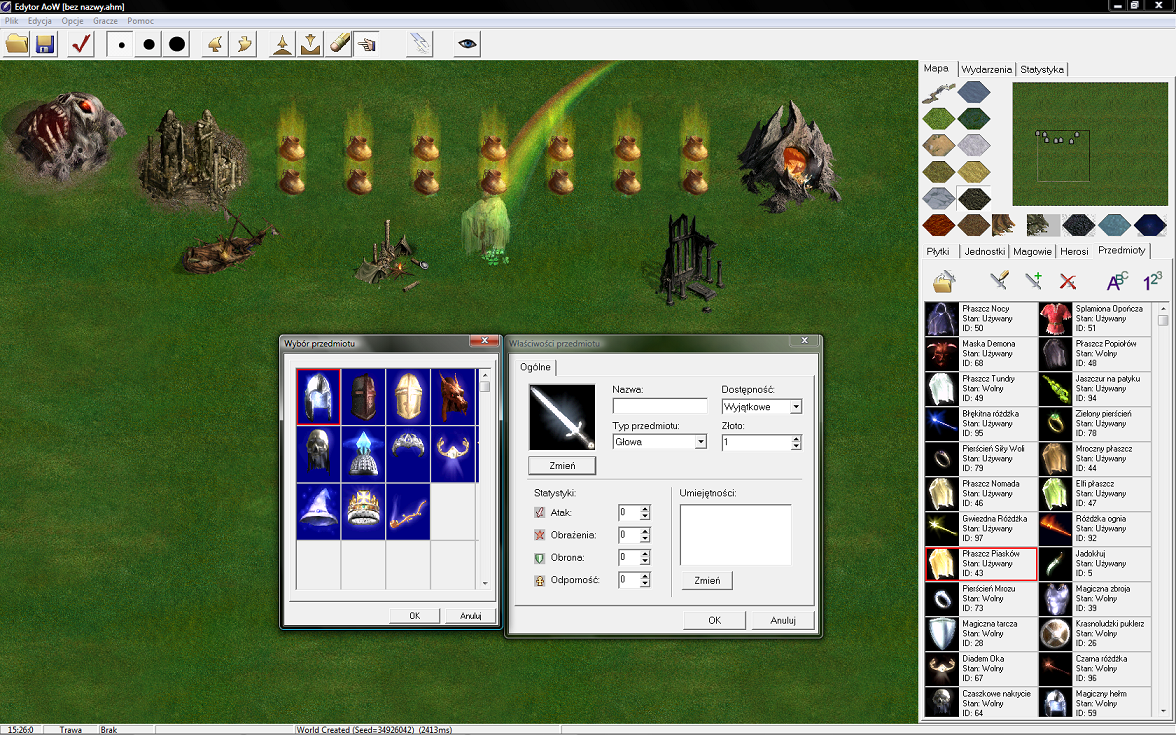Select Maska Demona in item list
1176x735 pixels.
point(980,354)
